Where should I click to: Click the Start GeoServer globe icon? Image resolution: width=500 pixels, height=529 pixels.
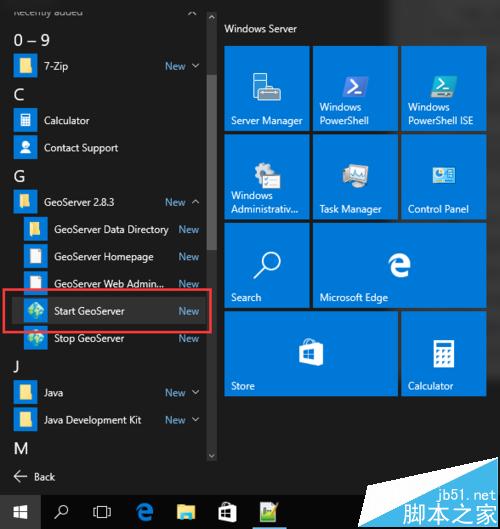[35, 311]
